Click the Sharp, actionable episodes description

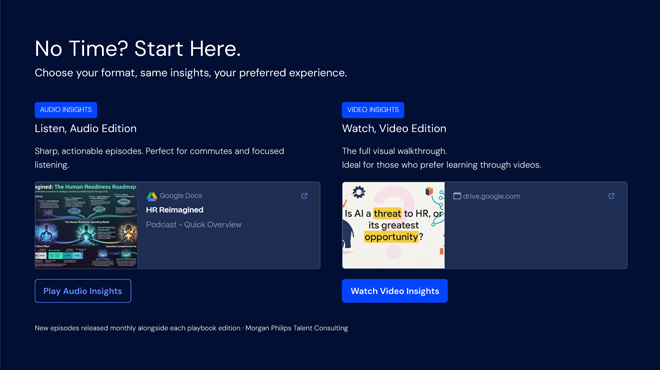point(160,158)
